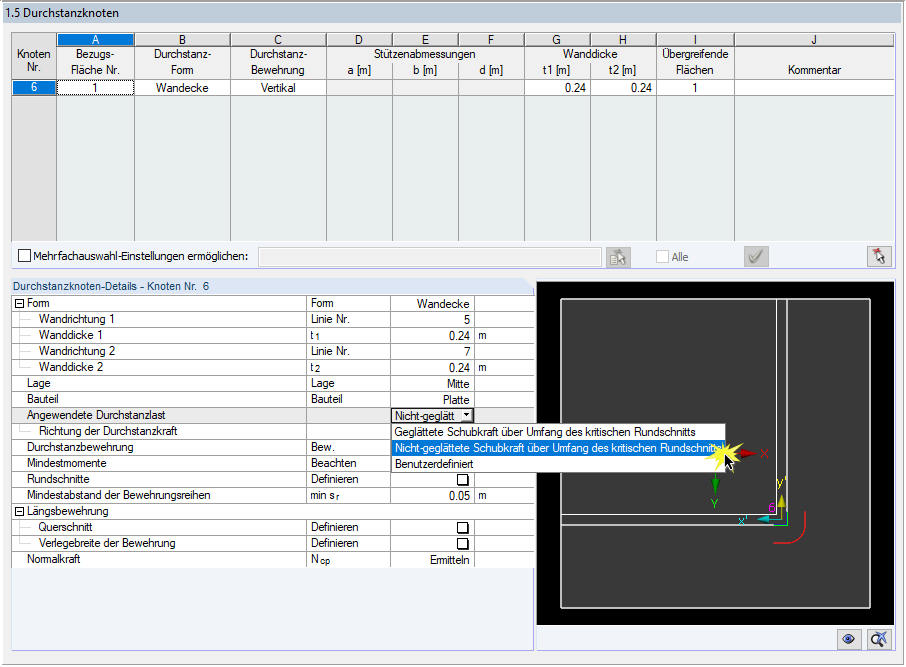Image resolution: width=906 pixels, height=667 pixels.
Task: Click the Vertikal reinforcement cell
Action: (x=278, y=87)
